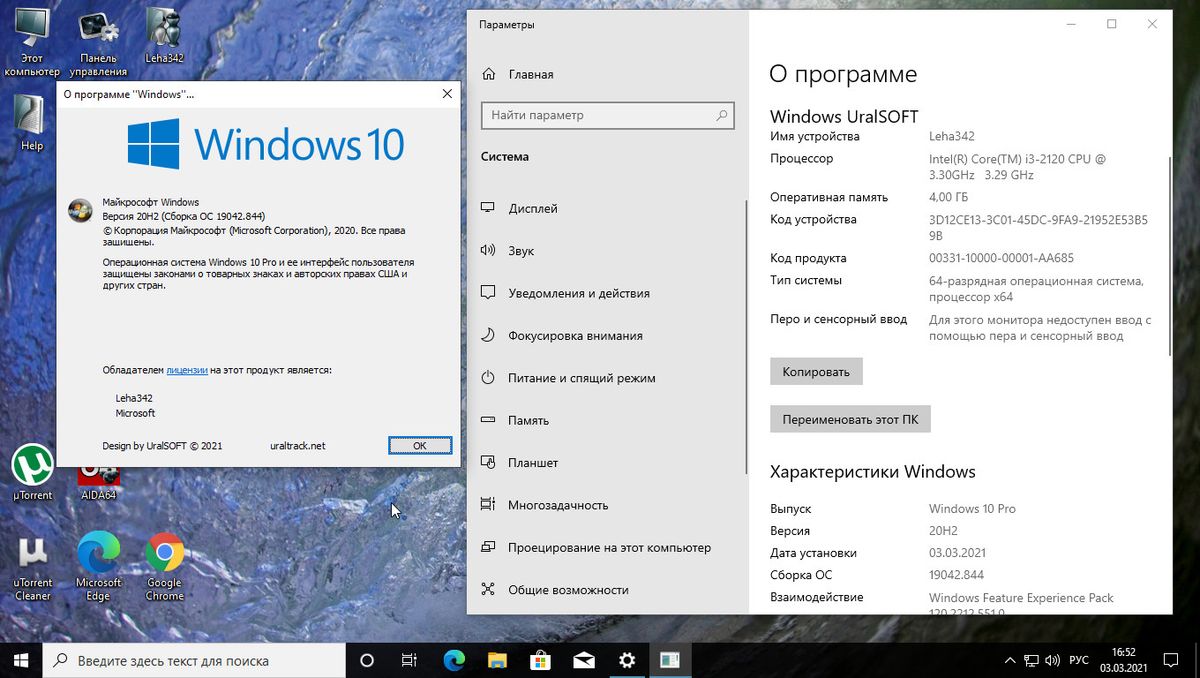Image resolution: width=1200 pixels, height=678 pixels.
Task: Close the О программе Windows dialog
Action: point(447,94)
